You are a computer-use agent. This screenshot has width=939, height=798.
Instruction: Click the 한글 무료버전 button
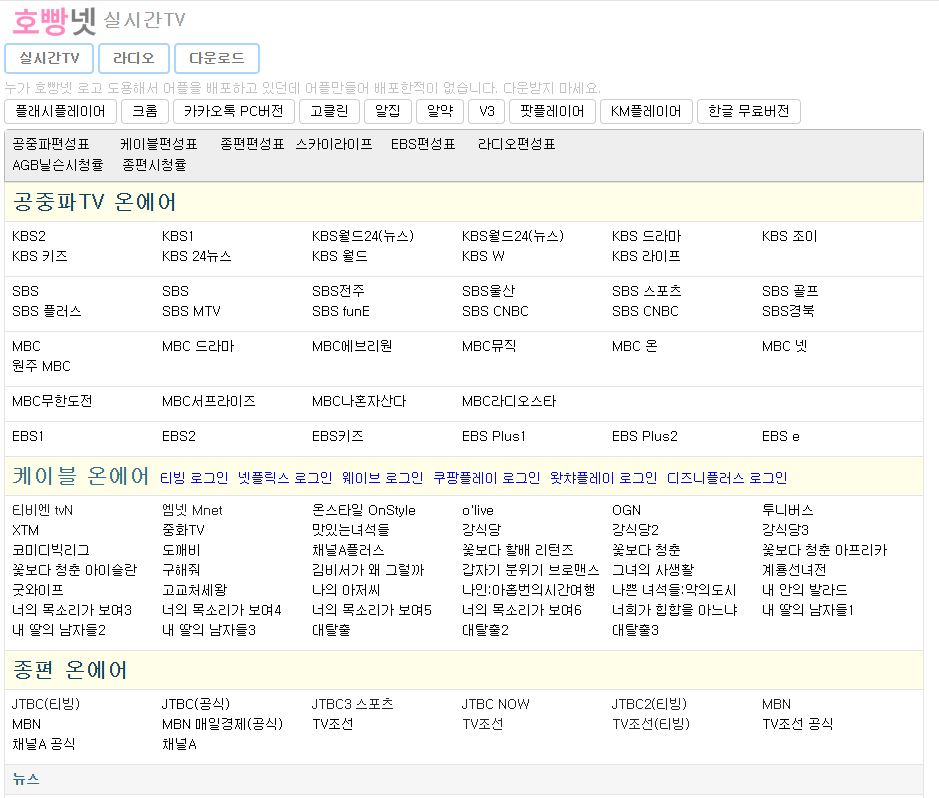(748, 111)
